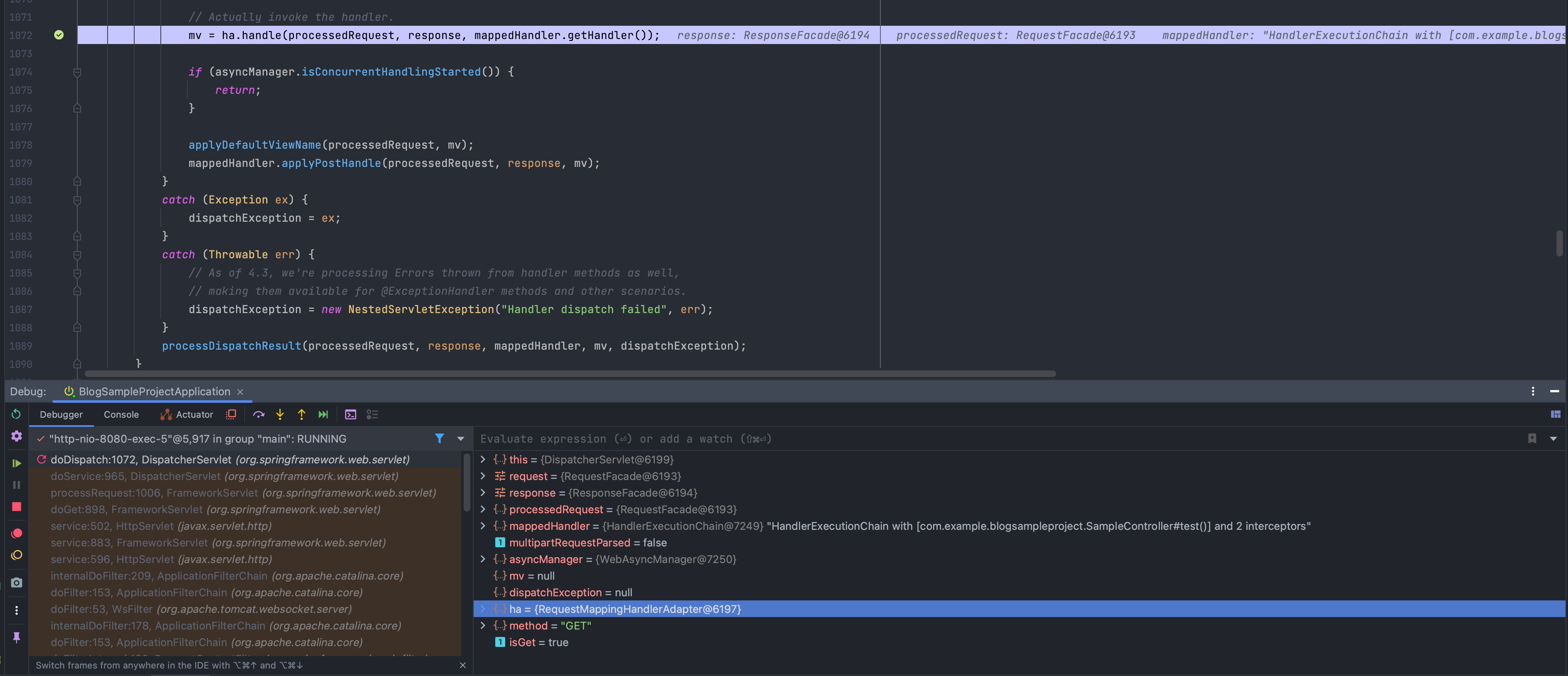Click the editor horizontal scrollbar
Image resolution: width=1568 pixels, height=676 pixels.
[x=570, y=374]
